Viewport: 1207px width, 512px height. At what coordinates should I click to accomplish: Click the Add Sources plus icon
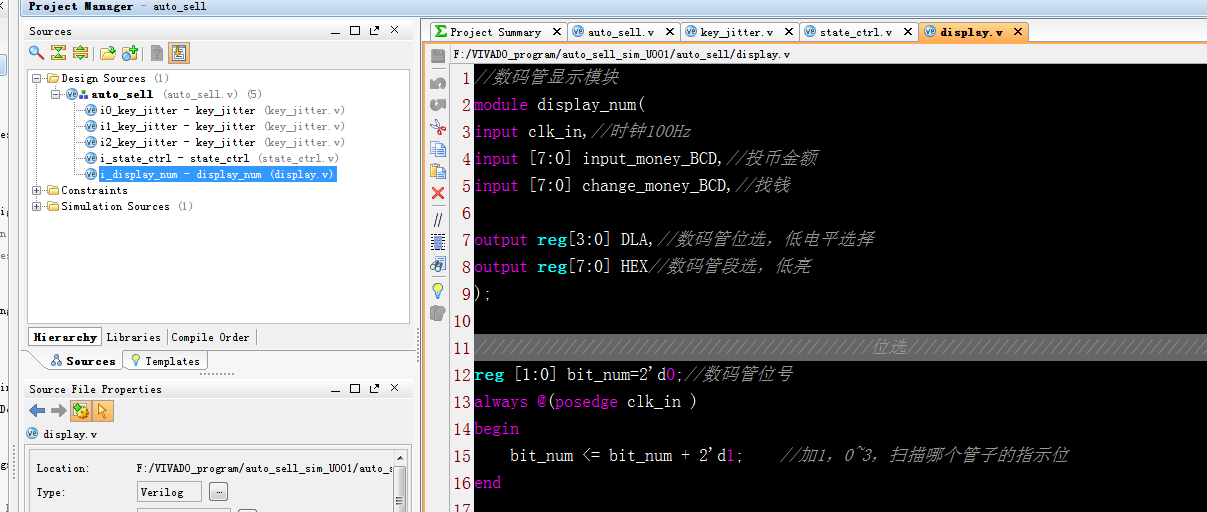pyautogui.click(x=129, y=53)
